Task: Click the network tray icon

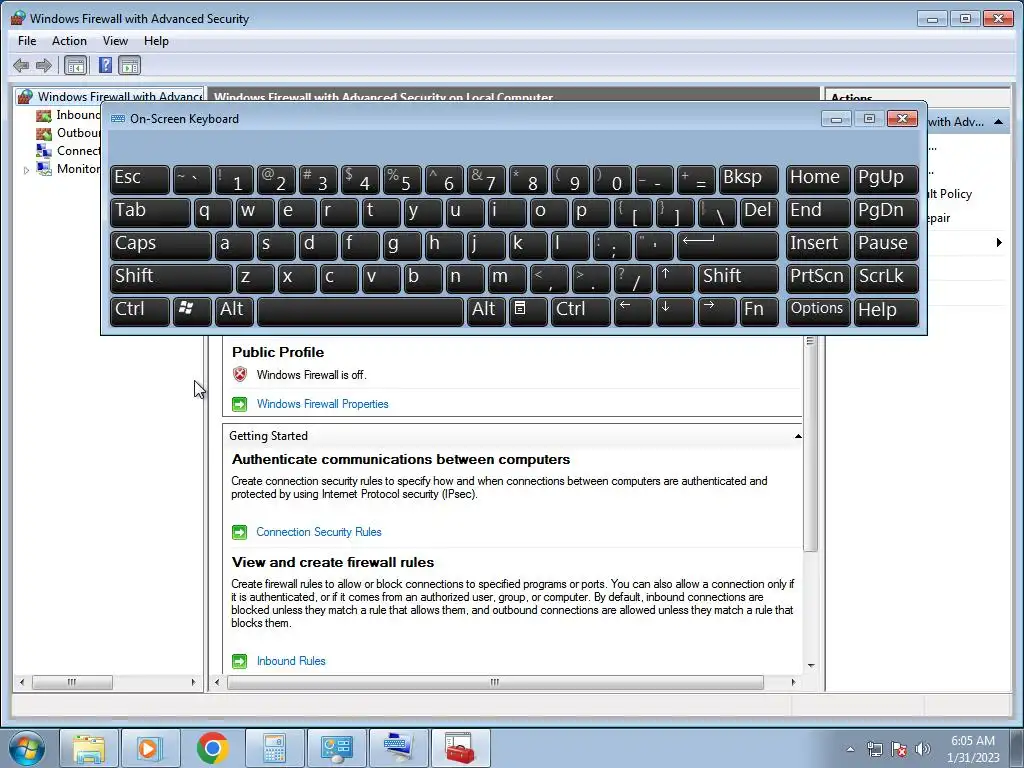Action: pyautogui.click(x=874, y=749)
